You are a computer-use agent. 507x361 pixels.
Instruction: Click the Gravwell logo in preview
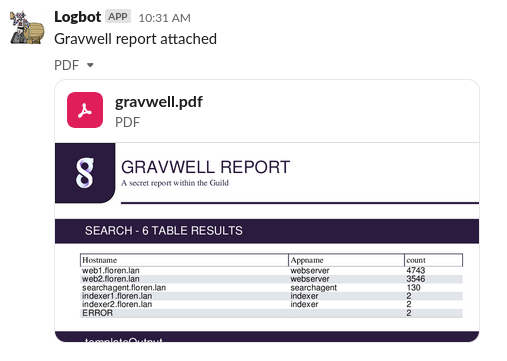(85, 173)
